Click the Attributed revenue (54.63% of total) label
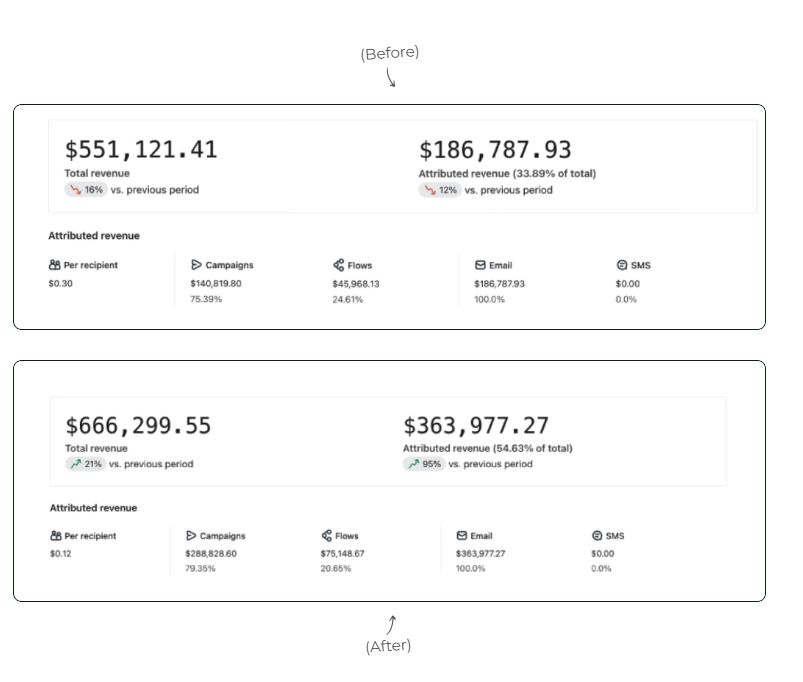 (487, 449)
